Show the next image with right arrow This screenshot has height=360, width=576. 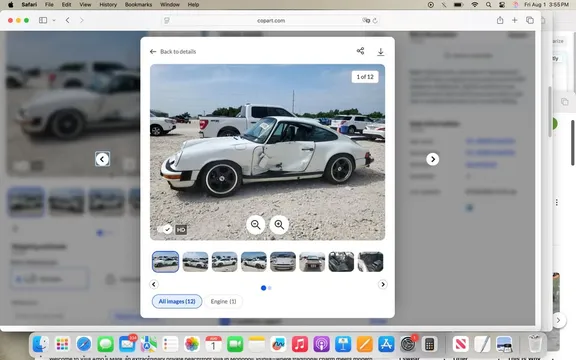(x=432, y=159)
